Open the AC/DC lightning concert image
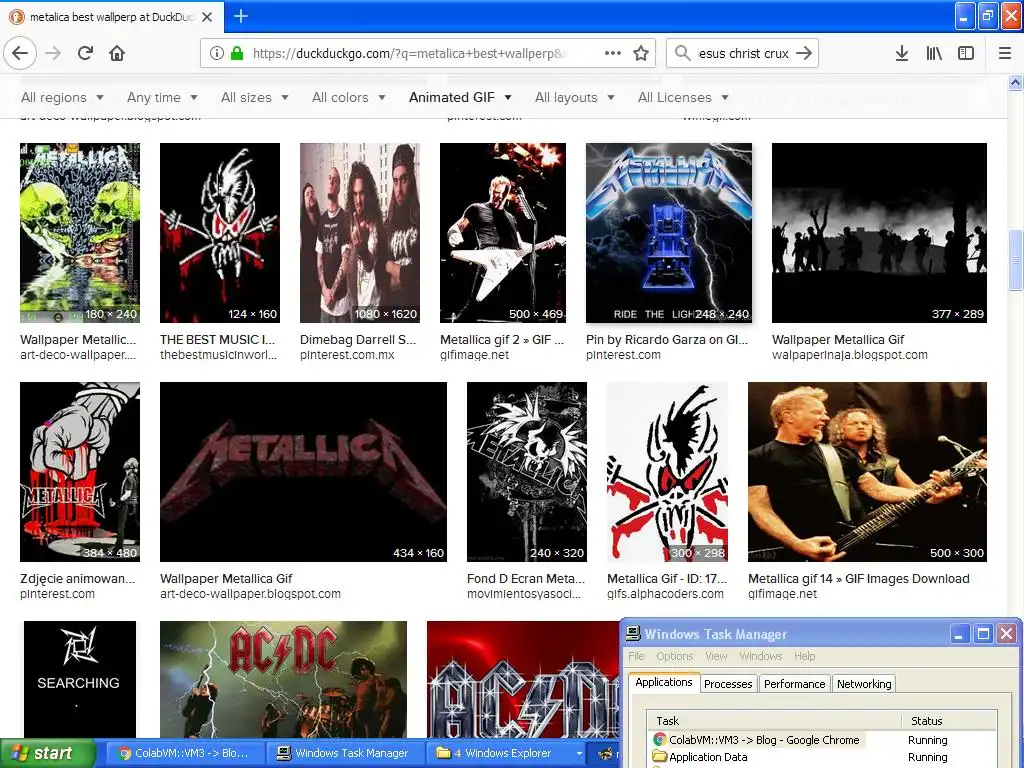 pyautogui.click(x=283, y=679)
